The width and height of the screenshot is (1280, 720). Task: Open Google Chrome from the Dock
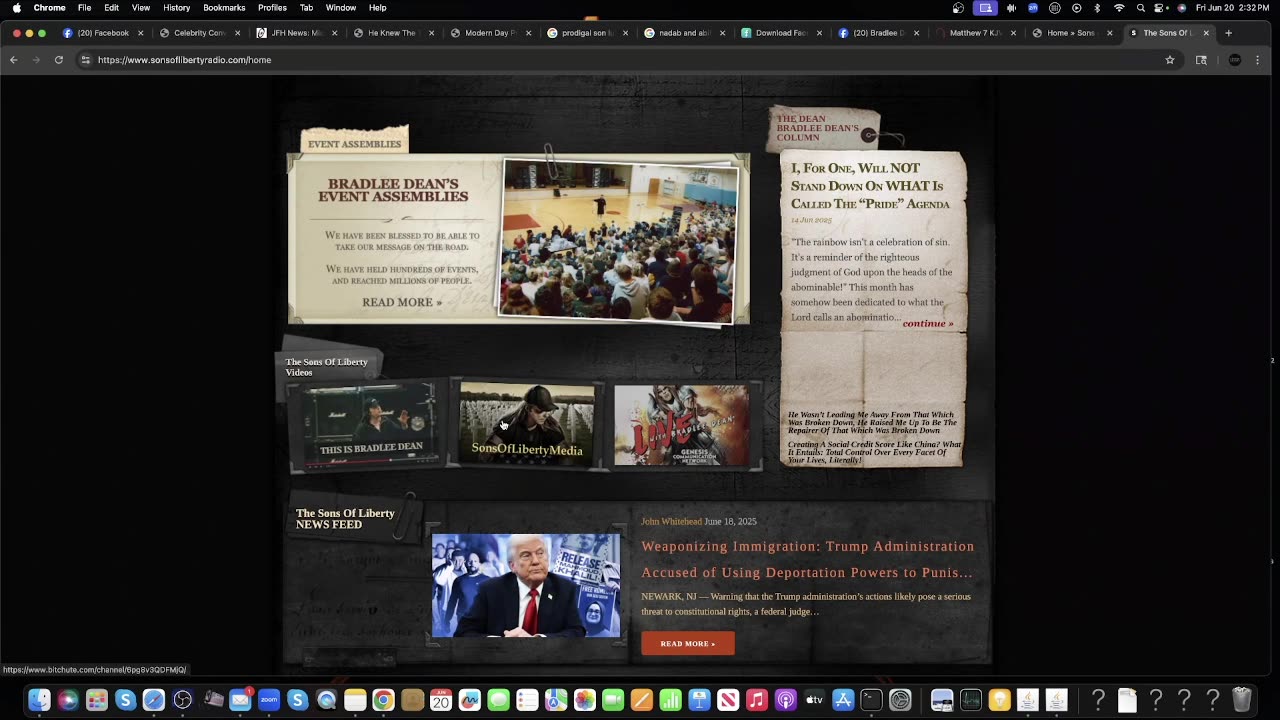tap(383, 700)
